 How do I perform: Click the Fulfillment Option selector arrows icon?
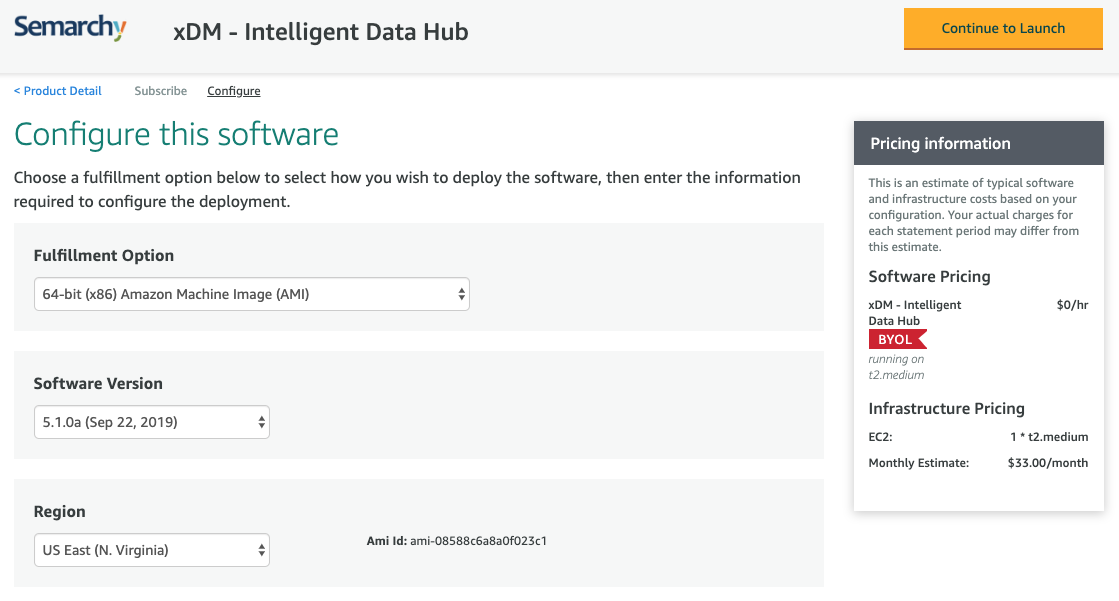pos(461,294)
